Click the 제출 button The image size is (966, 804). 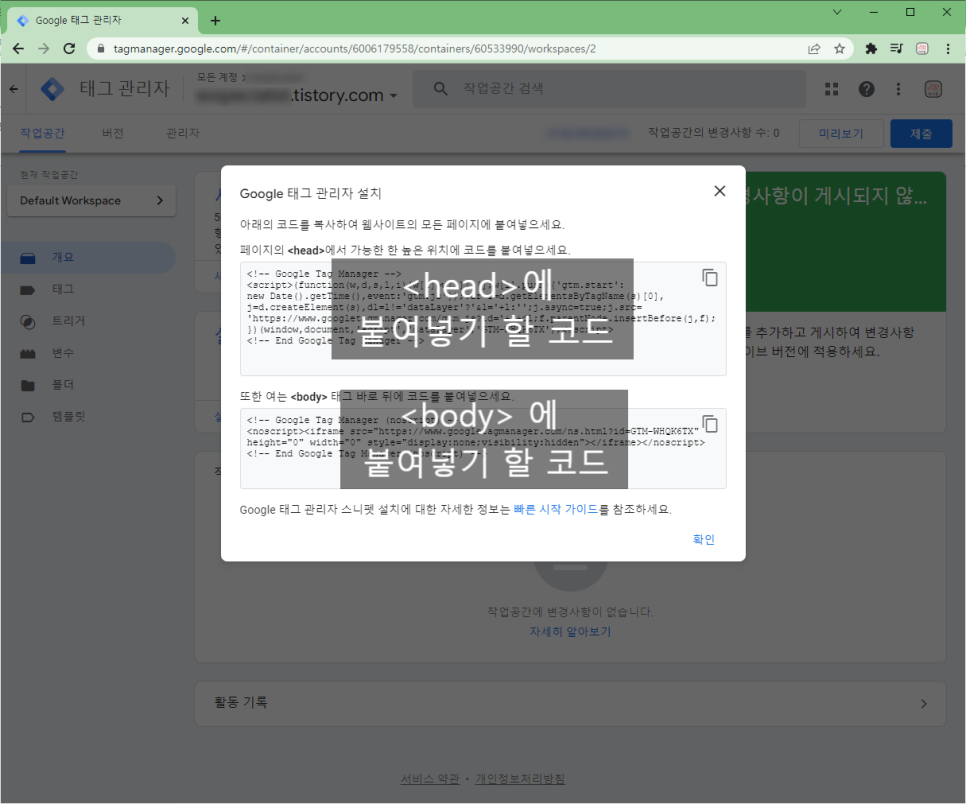921,134
